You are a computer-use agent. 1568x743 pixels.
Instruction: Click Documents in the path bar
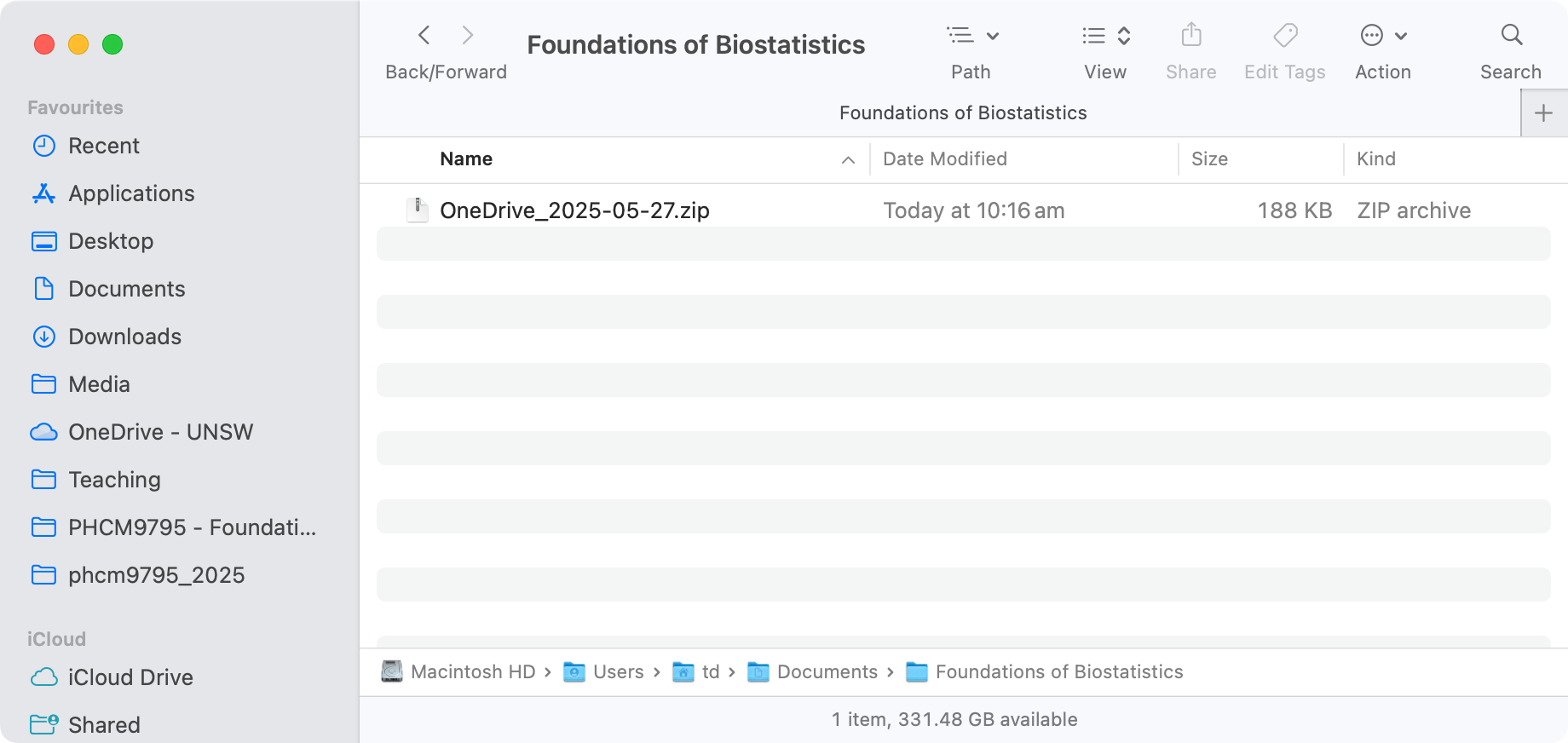click(x=826, y=672)
